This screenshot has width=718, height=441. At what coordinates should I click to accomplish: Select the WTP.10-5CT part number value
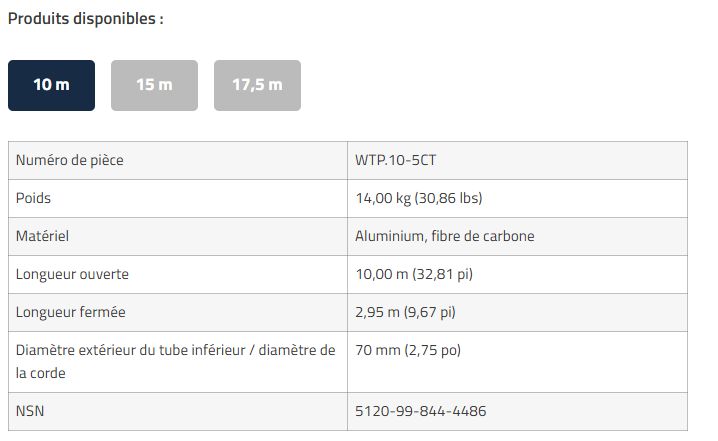395,160
